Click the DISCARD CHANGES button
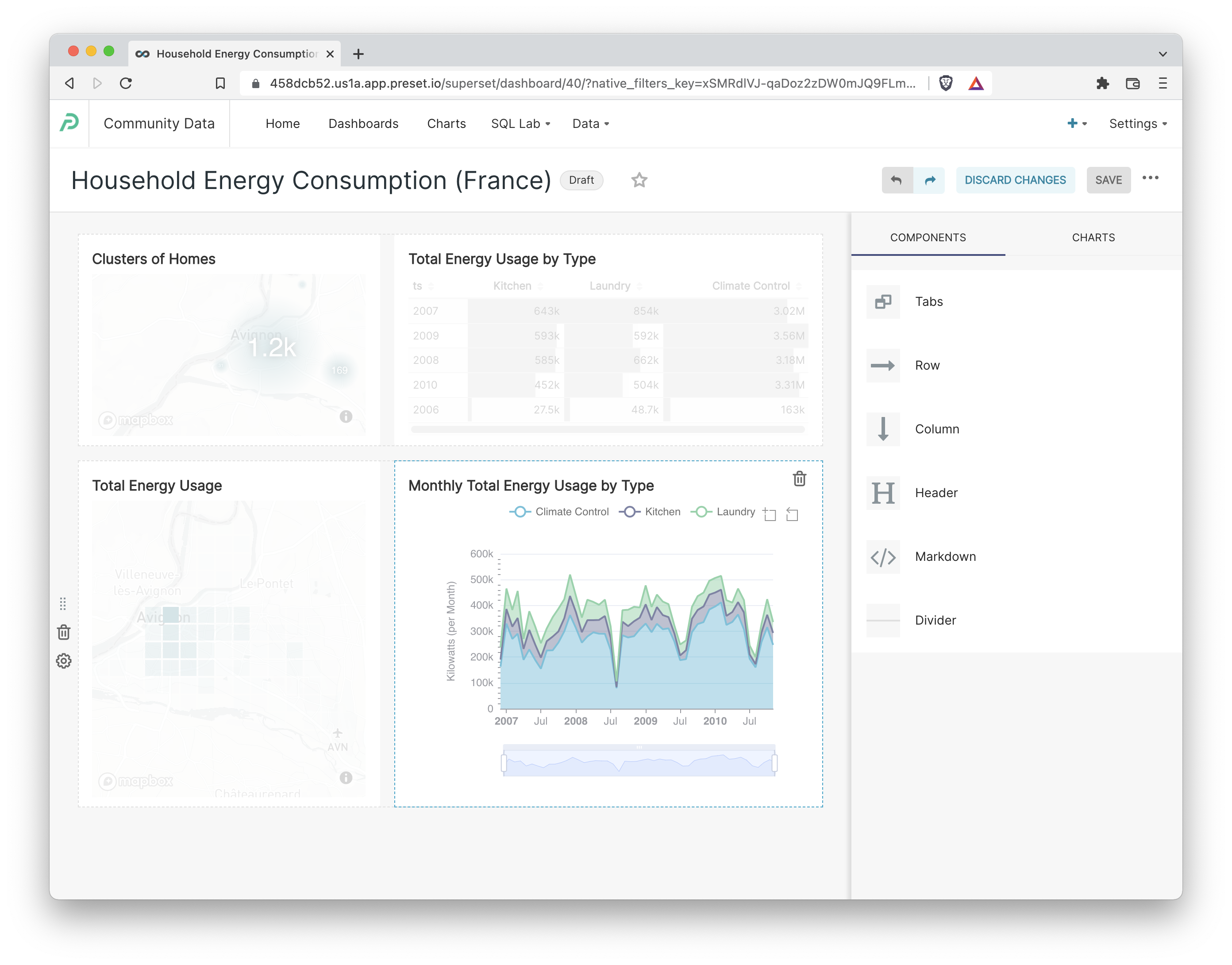This screenshot has width=1232, height=965. [1015, 180]
